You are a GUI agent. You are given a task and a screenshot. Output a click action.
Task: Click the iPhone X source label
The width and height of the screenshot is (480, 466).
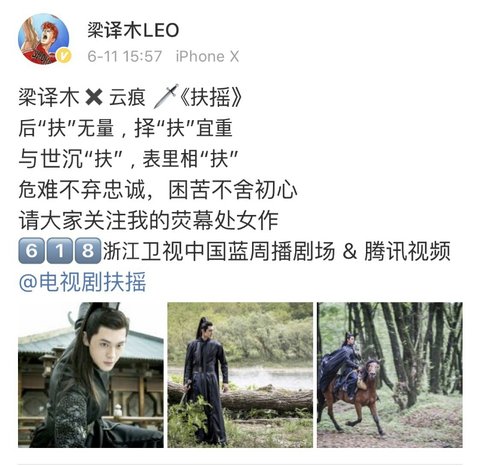coord(207,56)
